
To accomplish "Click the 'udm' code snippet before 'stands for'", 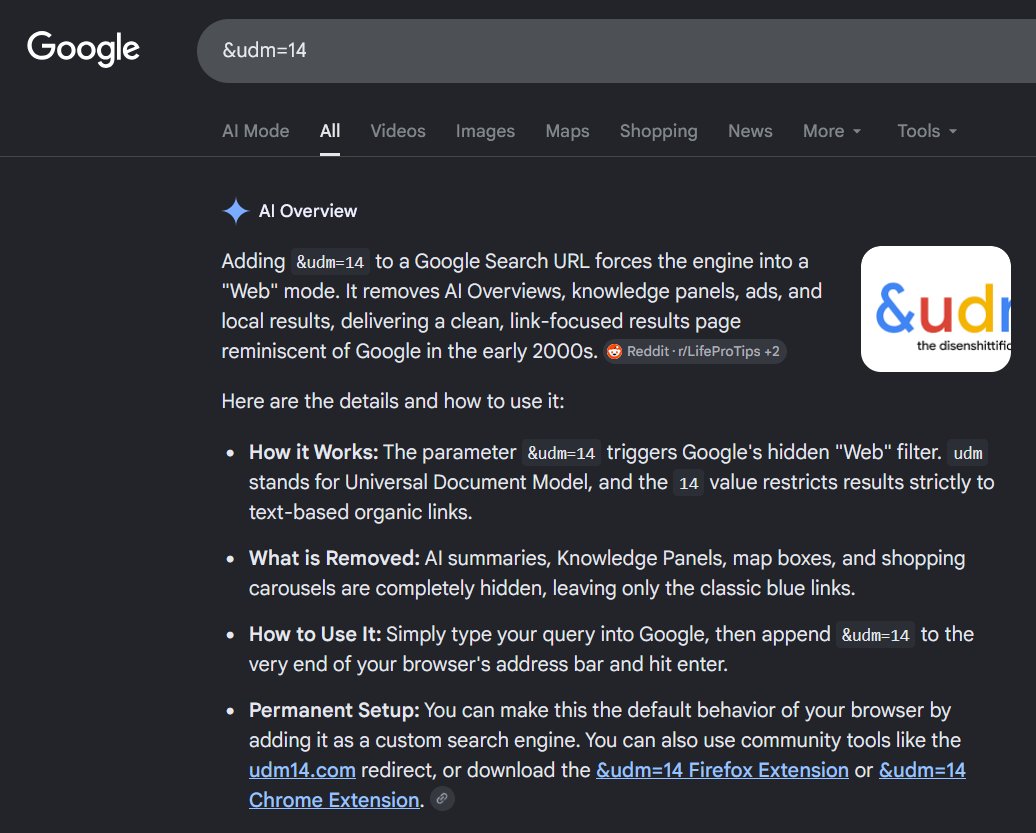I will point(967,453).
